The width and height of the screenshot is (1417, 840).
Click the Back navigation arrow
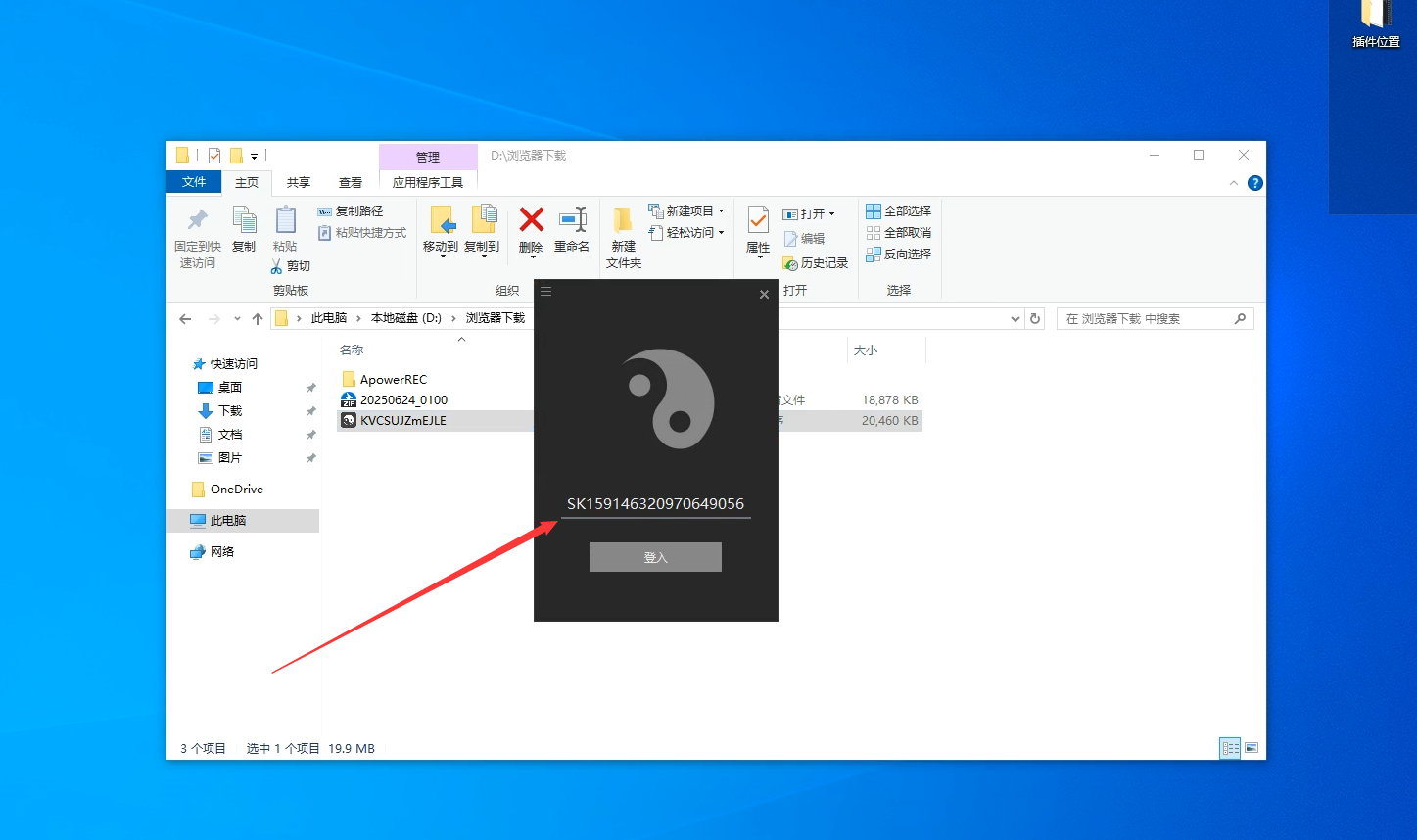tap(185, 319)
